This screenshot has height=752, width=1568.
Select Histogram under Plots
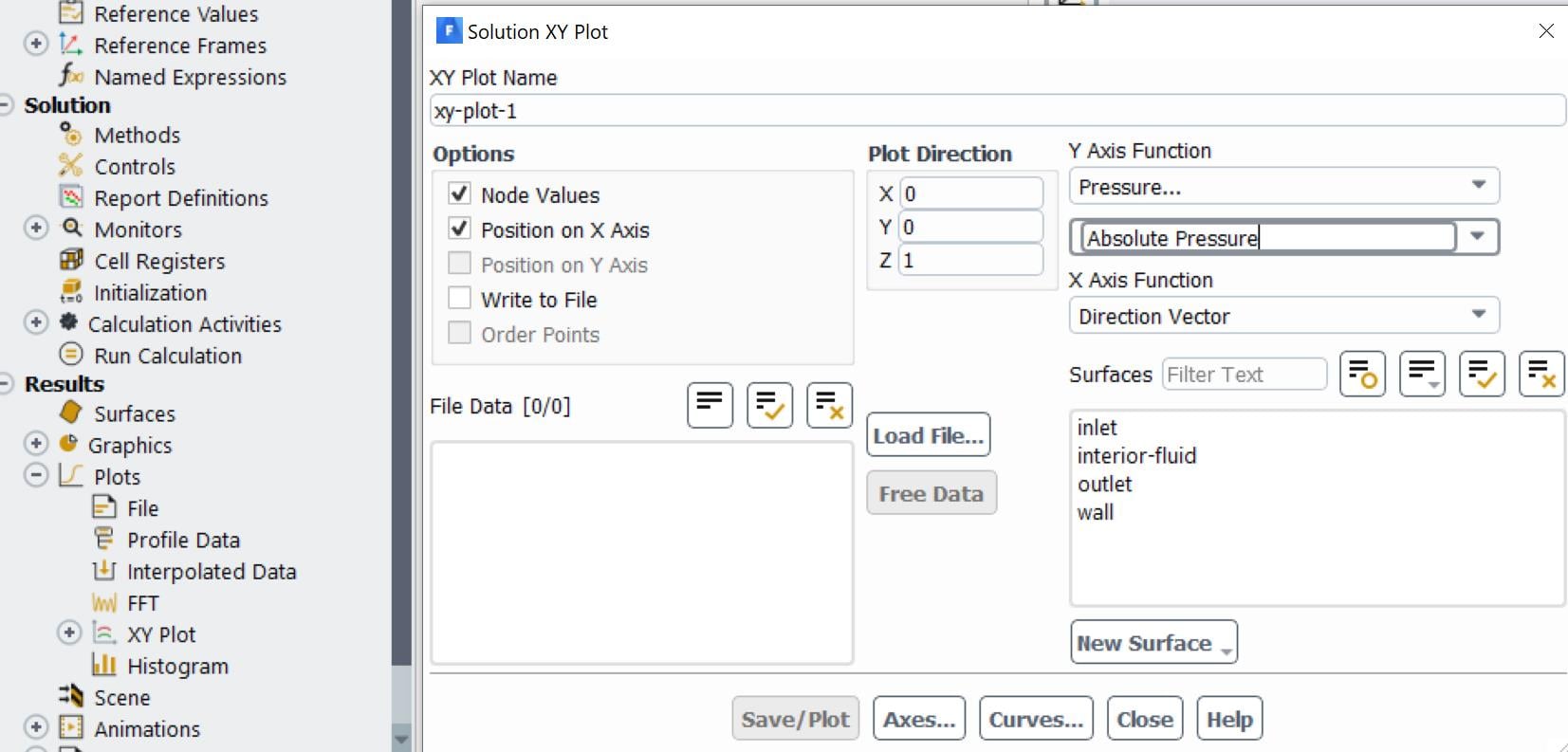click(x=177, y=667)
